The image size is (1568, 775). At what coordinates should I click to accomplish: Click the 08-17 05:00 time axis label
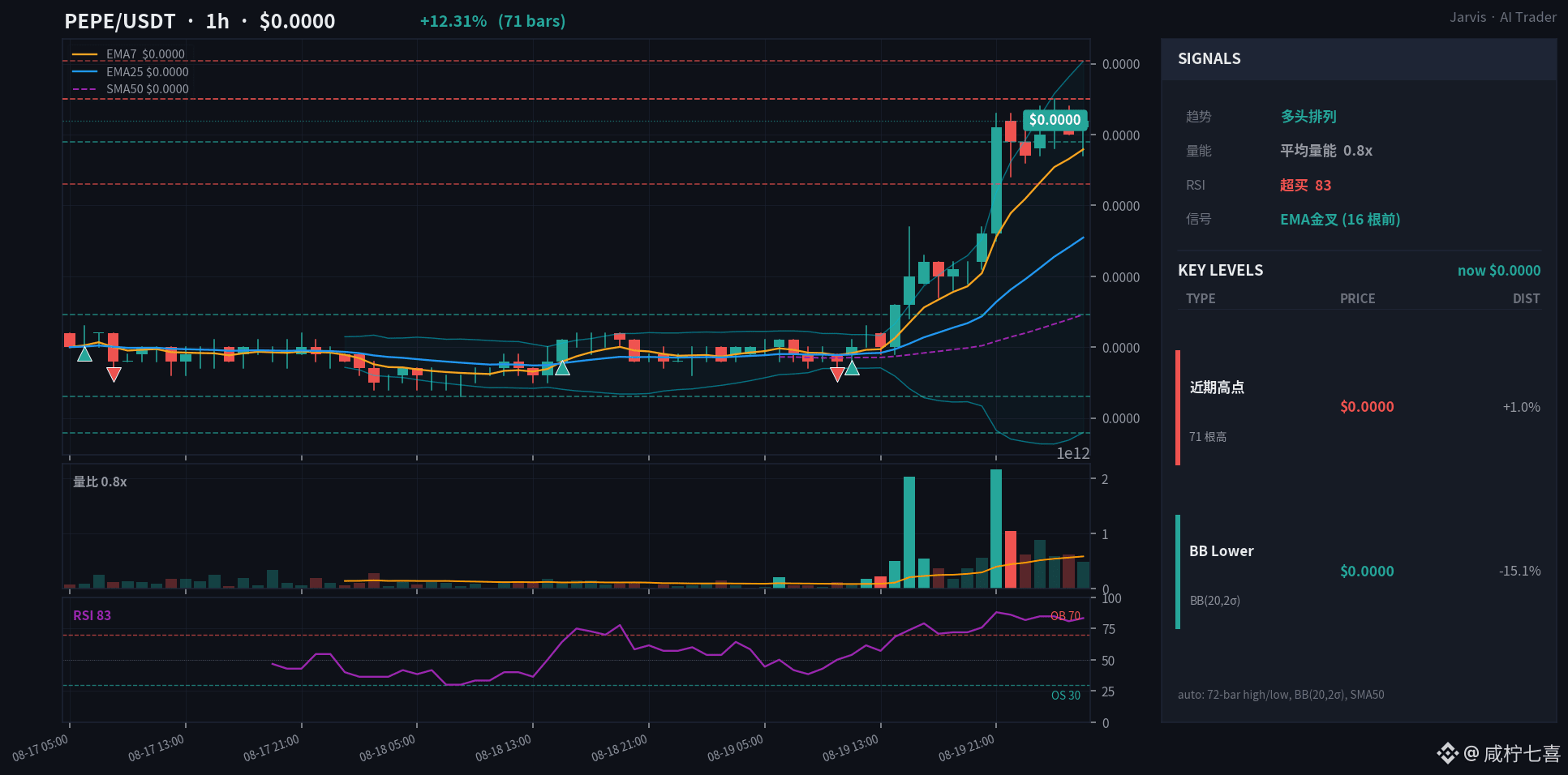[x=41, y=748]
